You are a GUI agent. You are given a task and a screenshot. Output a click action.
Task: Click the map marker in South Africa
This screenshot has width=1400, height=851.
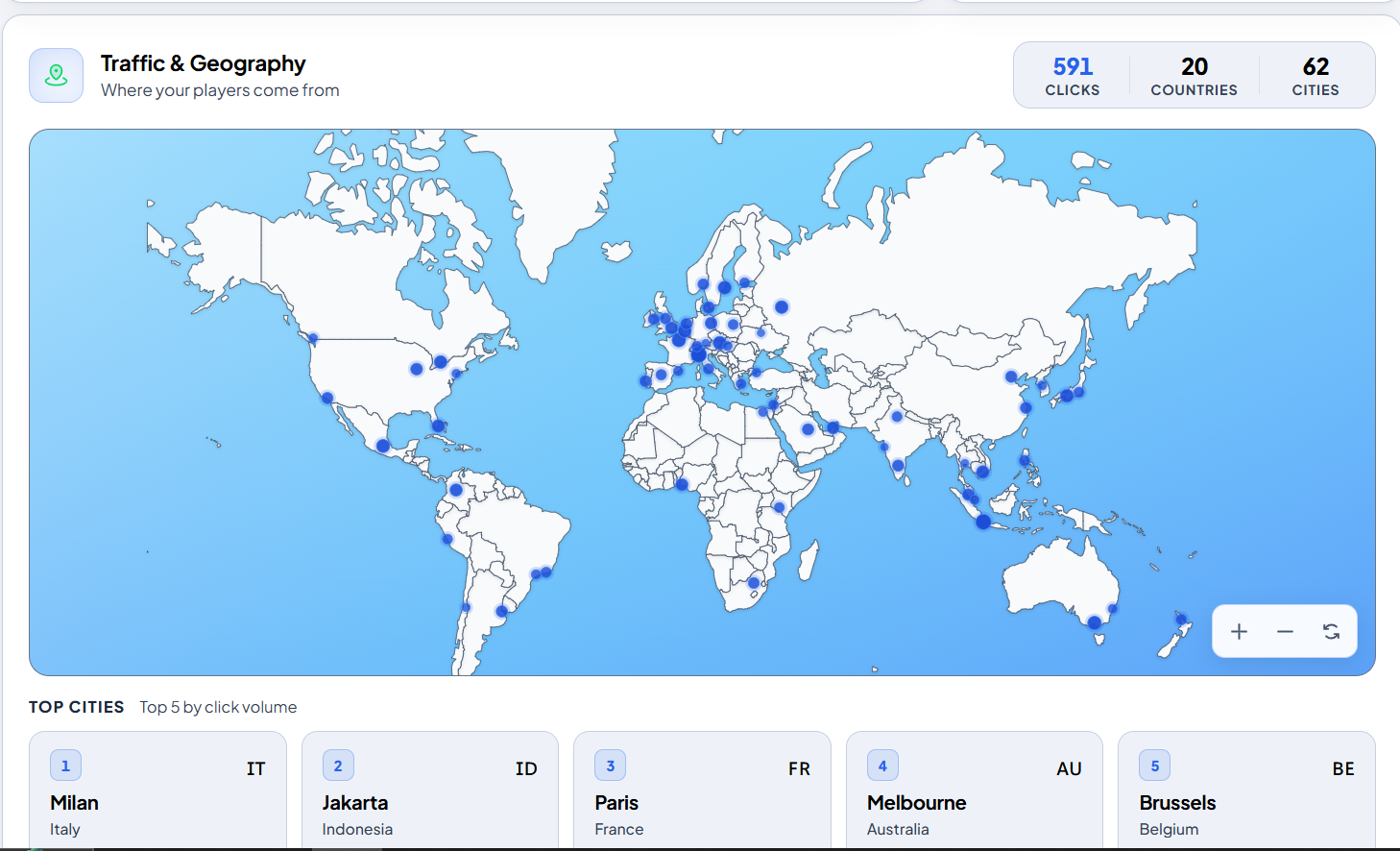tap(754, 583)
